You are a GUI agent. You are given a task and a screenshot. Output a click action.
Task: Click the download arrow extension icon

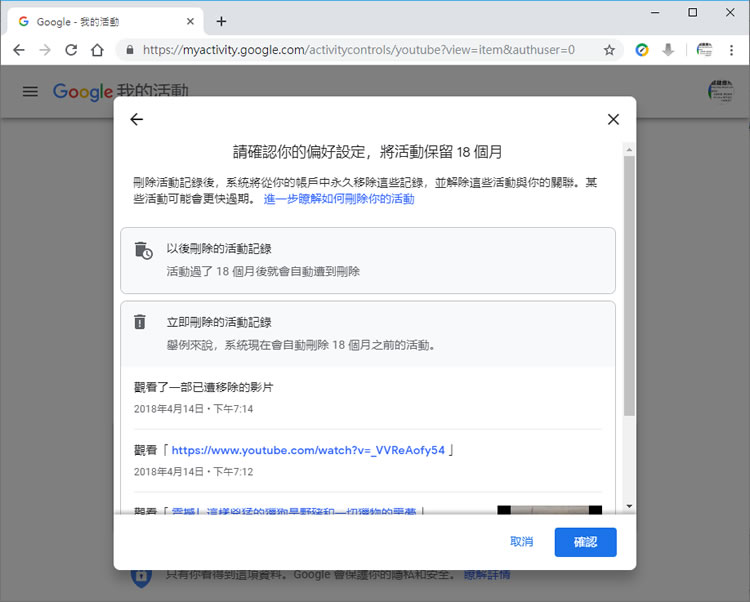click(668, 50)
